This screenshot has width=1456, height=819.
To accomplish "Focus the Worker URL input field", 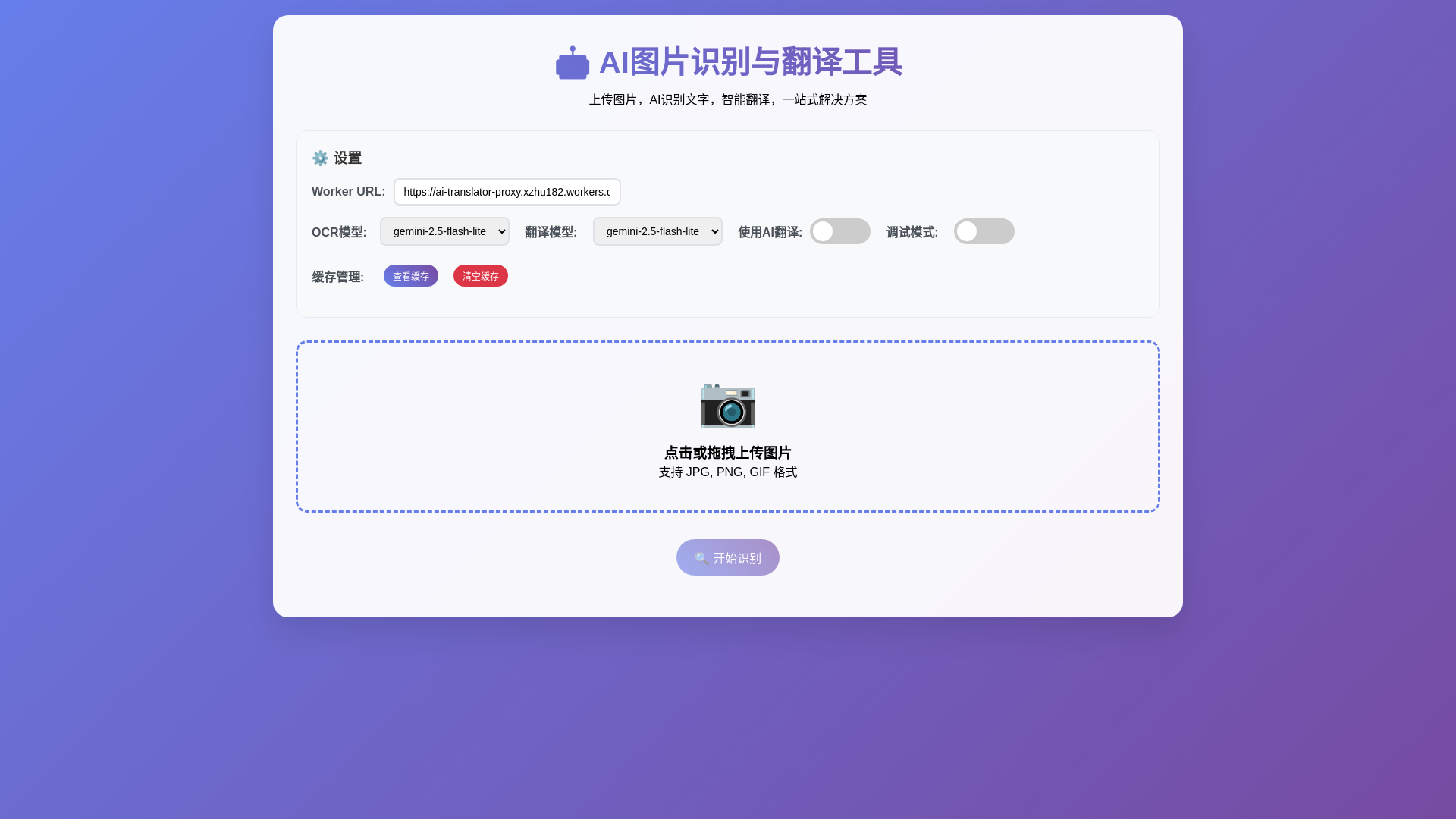I will (507, 192).
